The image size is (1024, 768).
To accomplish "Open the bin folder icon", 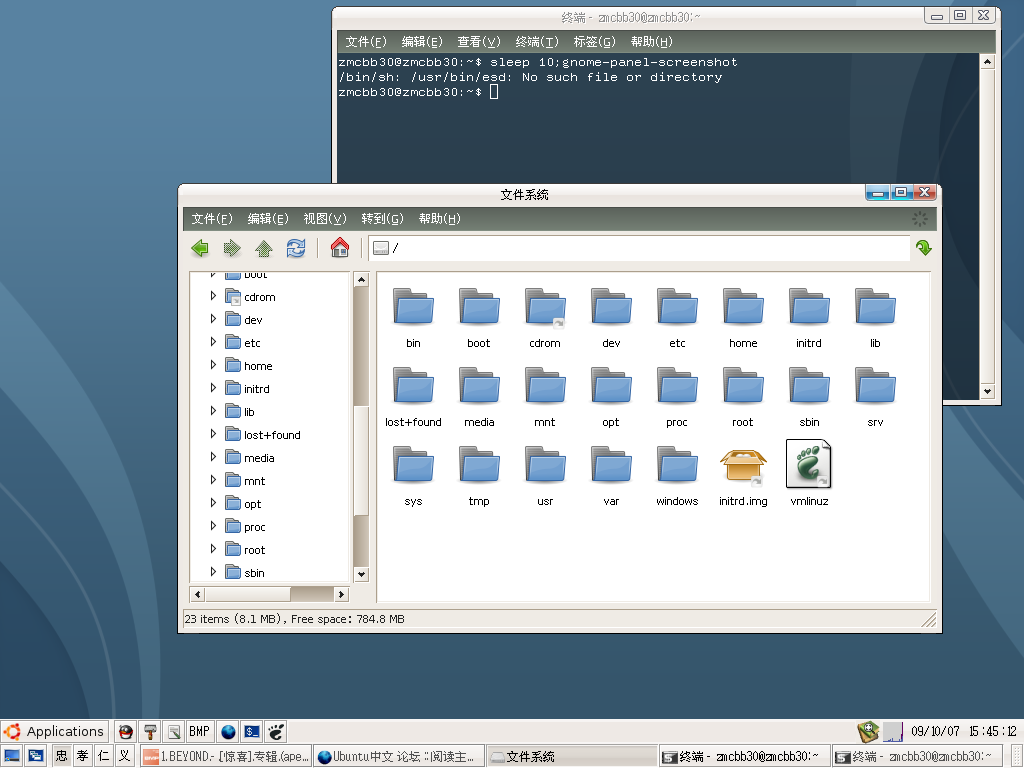I will [413, 306].
